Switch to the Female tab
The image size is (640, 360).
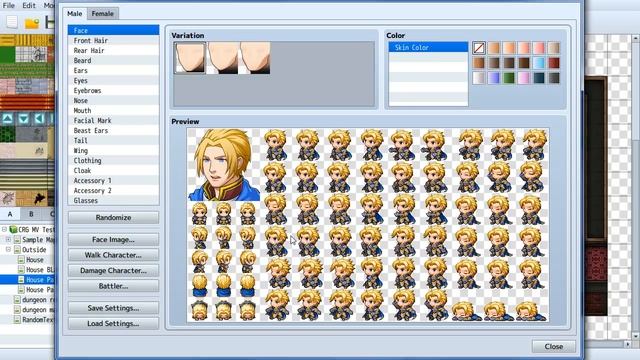point(102,13)
